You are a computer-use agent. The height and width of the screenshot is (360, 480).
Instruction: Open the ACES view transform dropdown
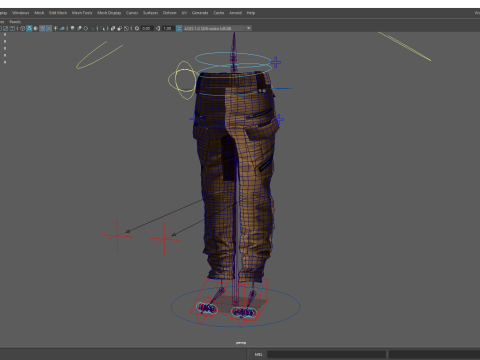tap(217, 28)
